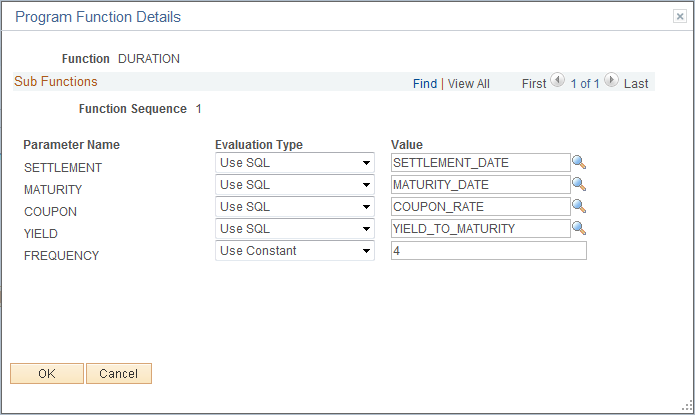The image size is (695, 415).
Task: Click the FREQUENCY constant value field
Action: pos(488,251)
